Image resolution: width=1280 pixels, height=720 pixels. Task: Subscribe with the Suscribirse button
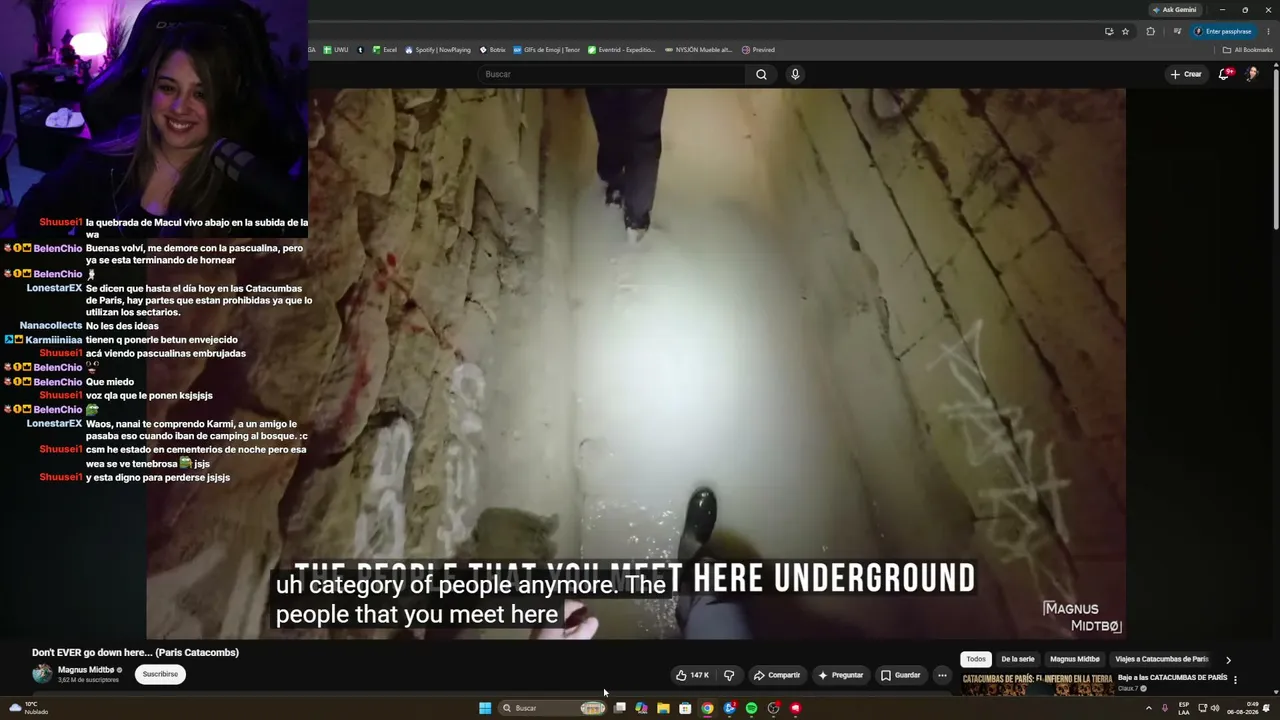(160, 674)
